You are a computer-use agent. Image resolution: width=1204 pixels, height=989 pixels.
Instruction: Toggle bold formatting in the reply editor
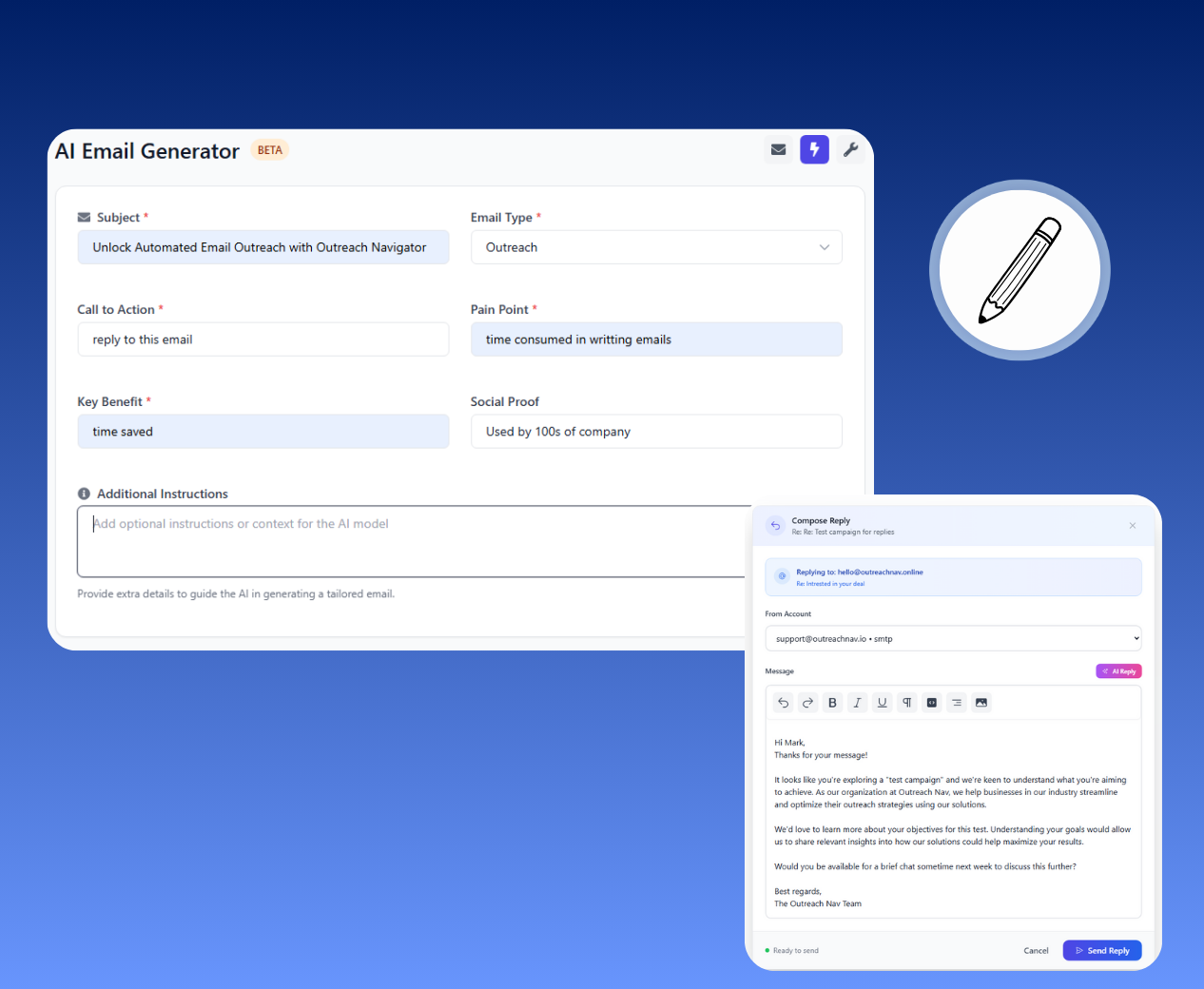click(832, 702)
